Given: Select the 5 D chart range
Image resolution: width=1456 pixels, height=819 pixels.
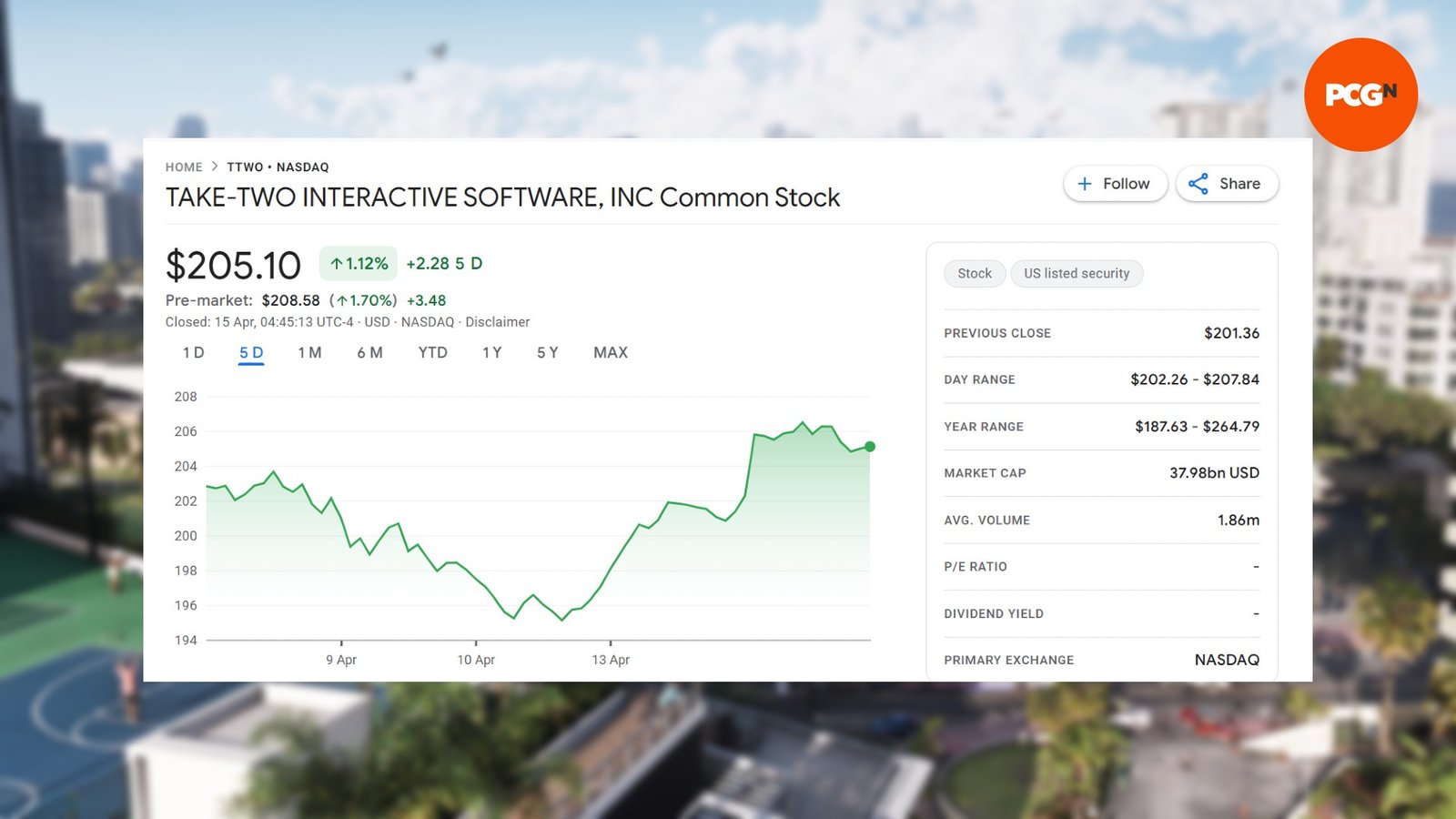Looking at the screenshot, I should pos(251,353).
